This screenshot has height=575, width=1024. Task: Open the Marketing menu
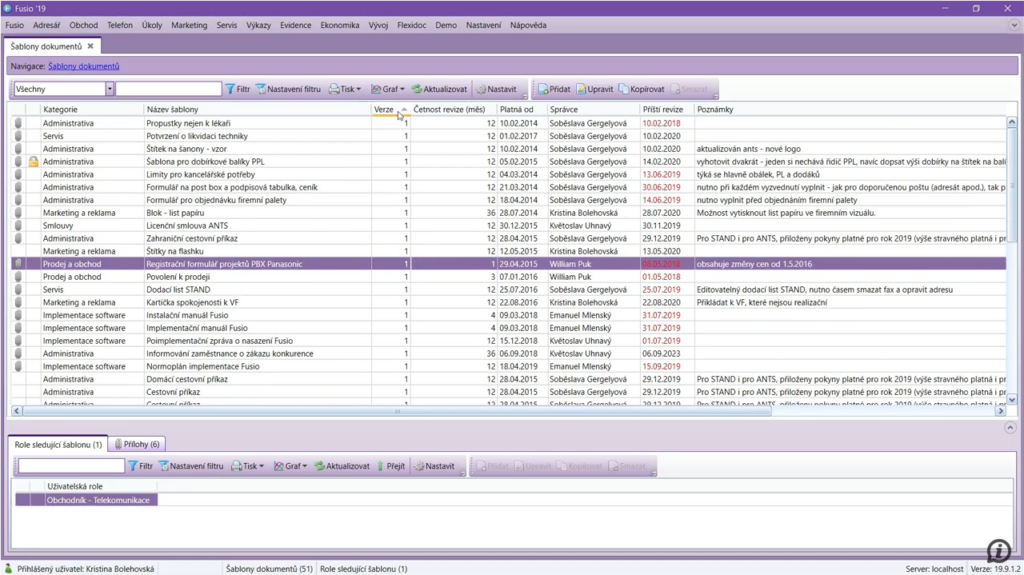pos(189,25)
